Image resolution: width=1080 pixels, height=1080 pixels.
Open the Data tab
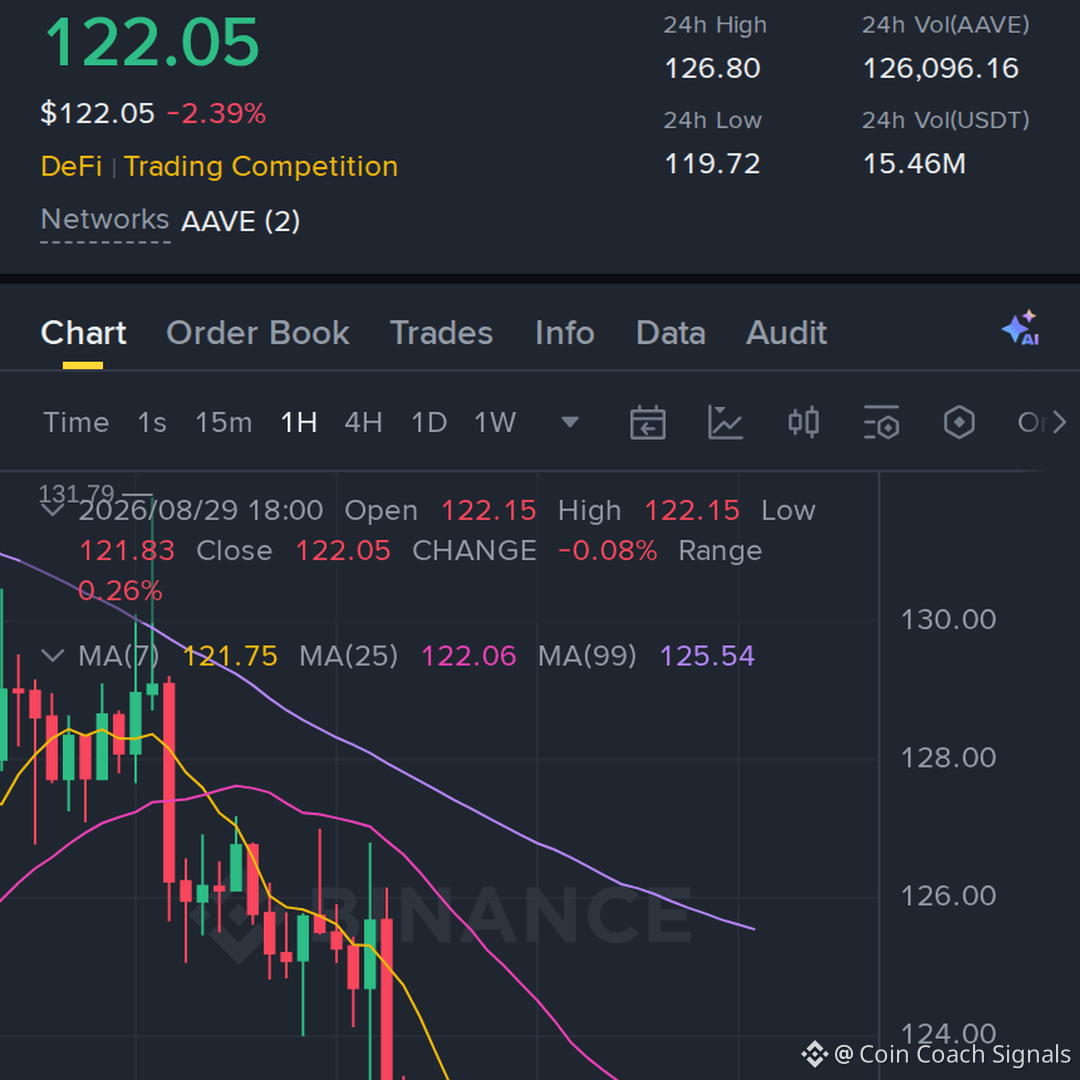pos(671,333)
